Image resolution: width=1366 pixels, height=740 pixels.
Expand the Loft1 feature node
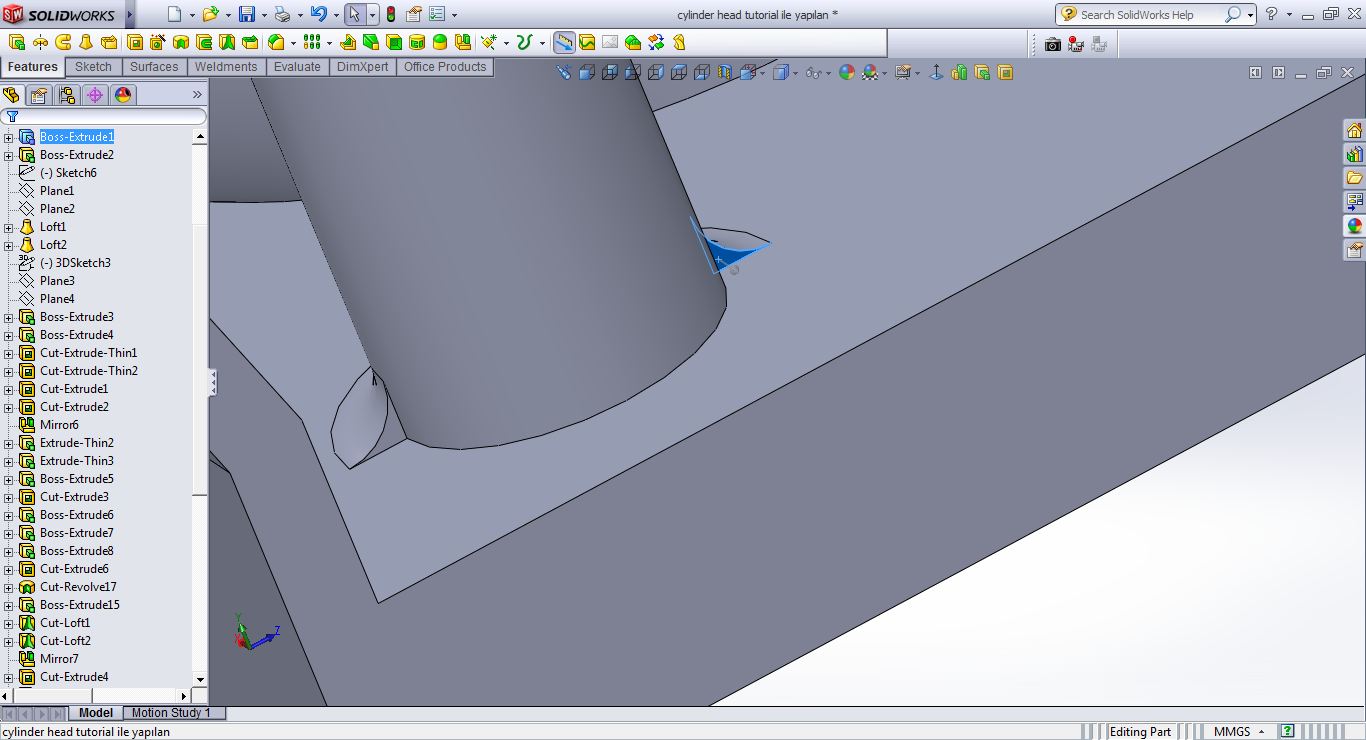[x=9, y=227]
